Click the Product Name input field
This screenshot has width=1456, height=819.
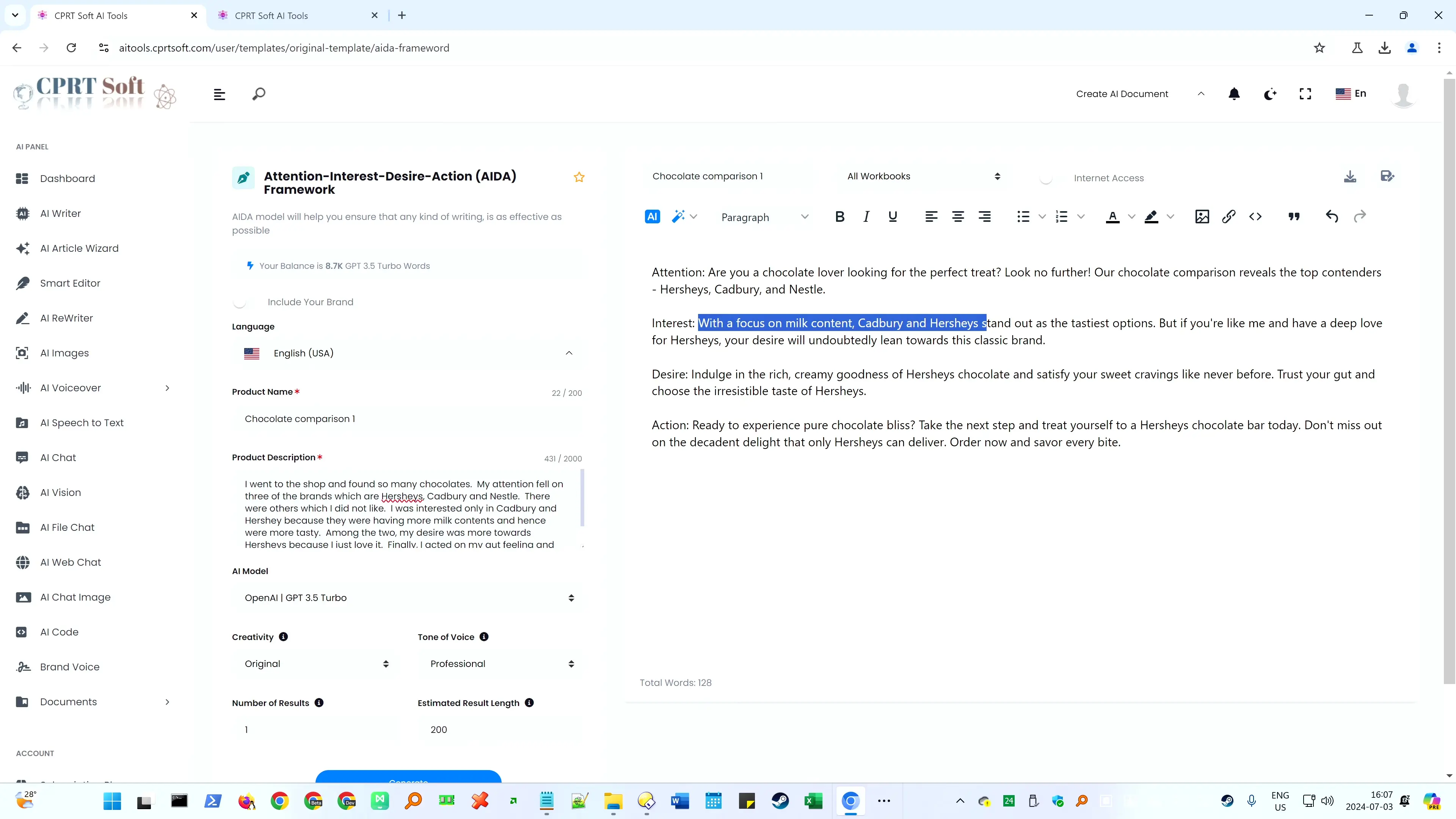(x=408, y=419)
